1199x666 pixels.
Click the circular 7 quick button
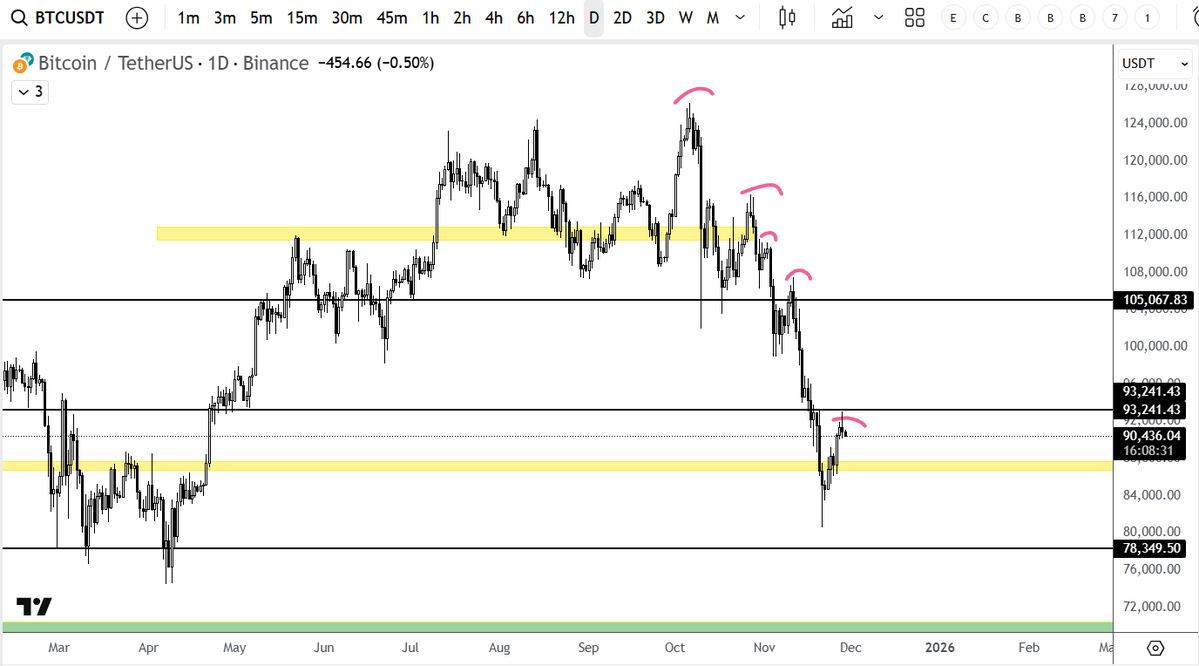coord(1115,18)
